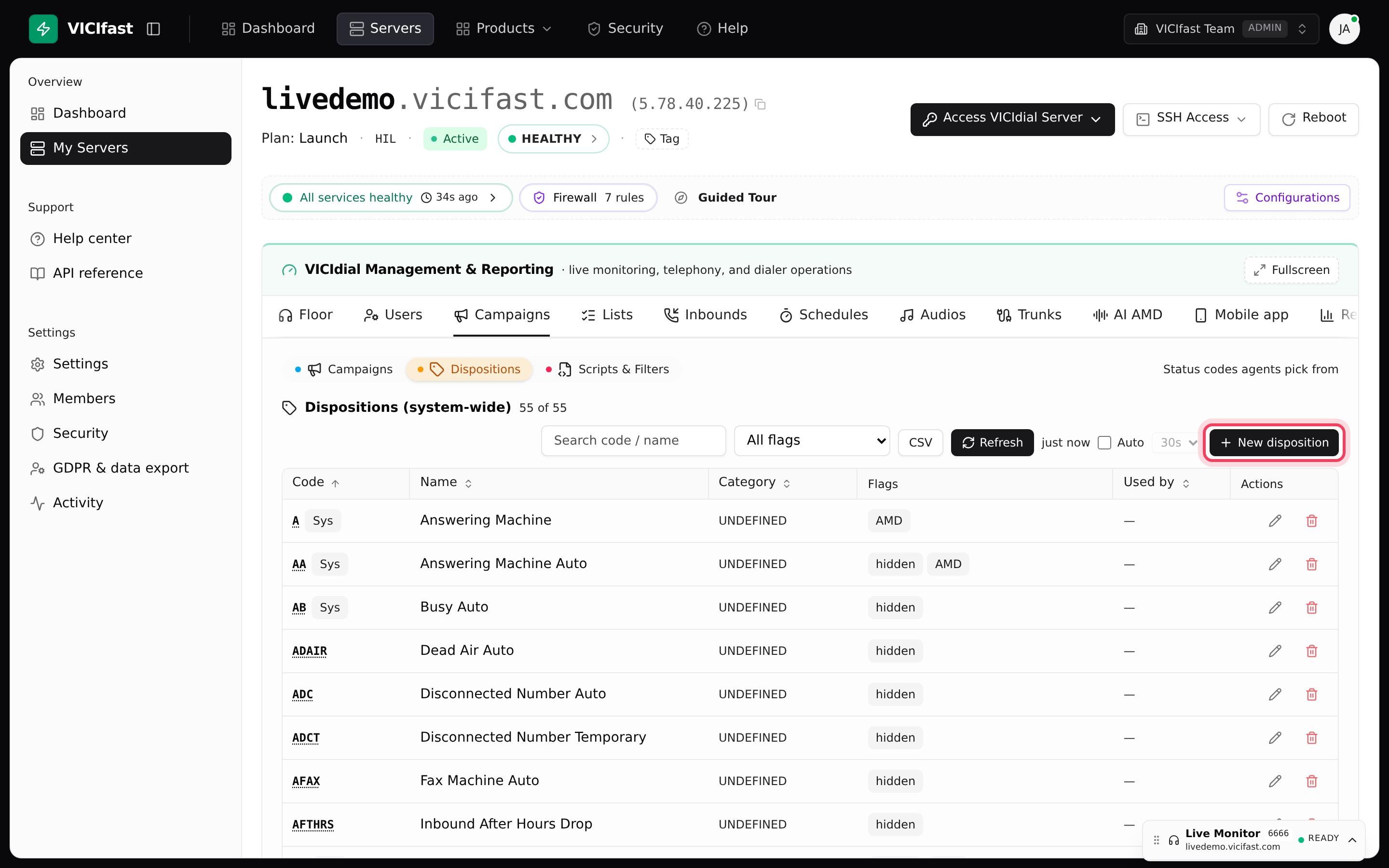
Task: Open the HEALTHY status pill
Action: click(x=553, y=139)
